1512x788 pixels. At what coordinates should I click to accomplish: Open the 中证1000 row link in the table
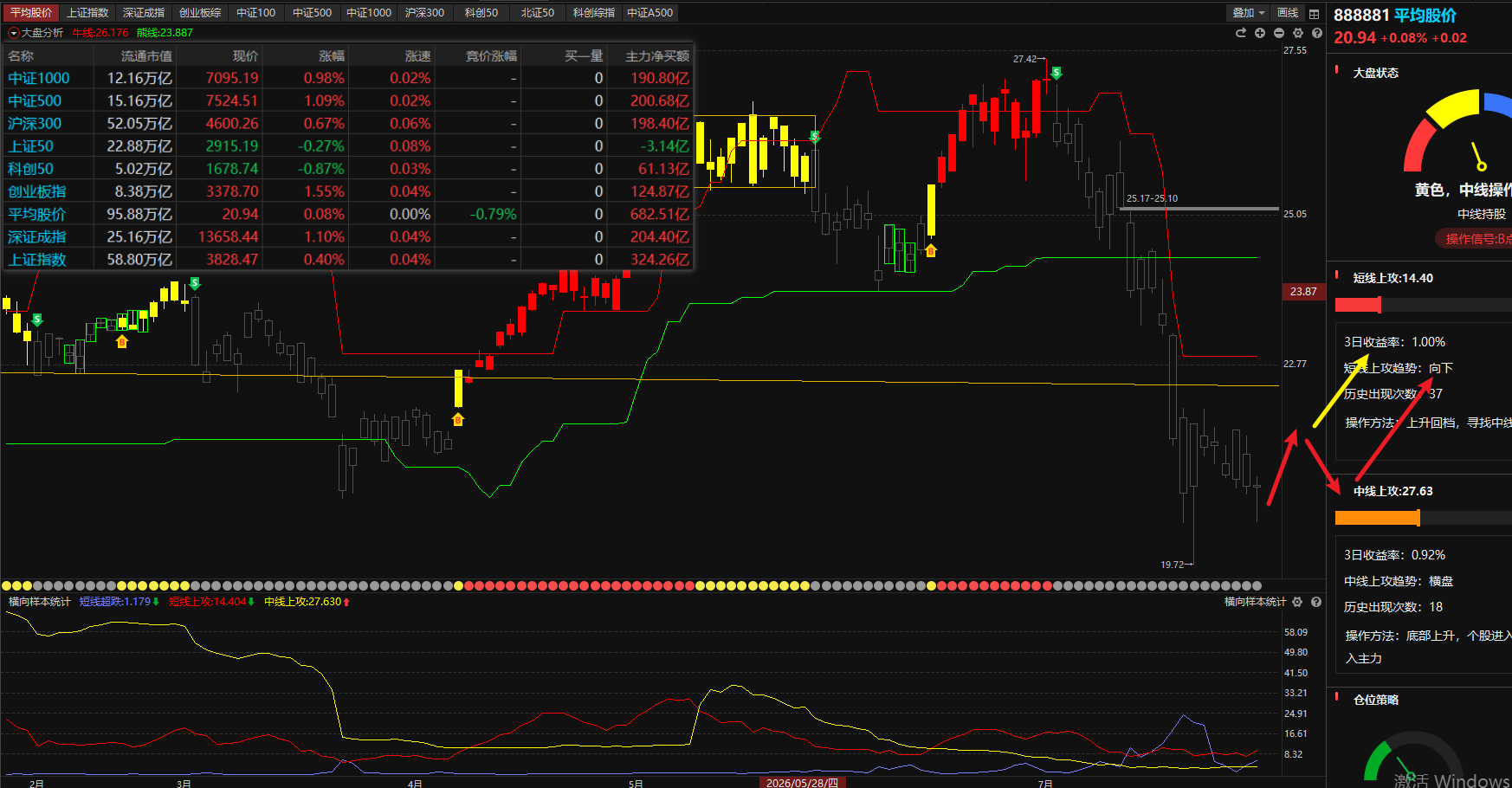coord(39,78)
